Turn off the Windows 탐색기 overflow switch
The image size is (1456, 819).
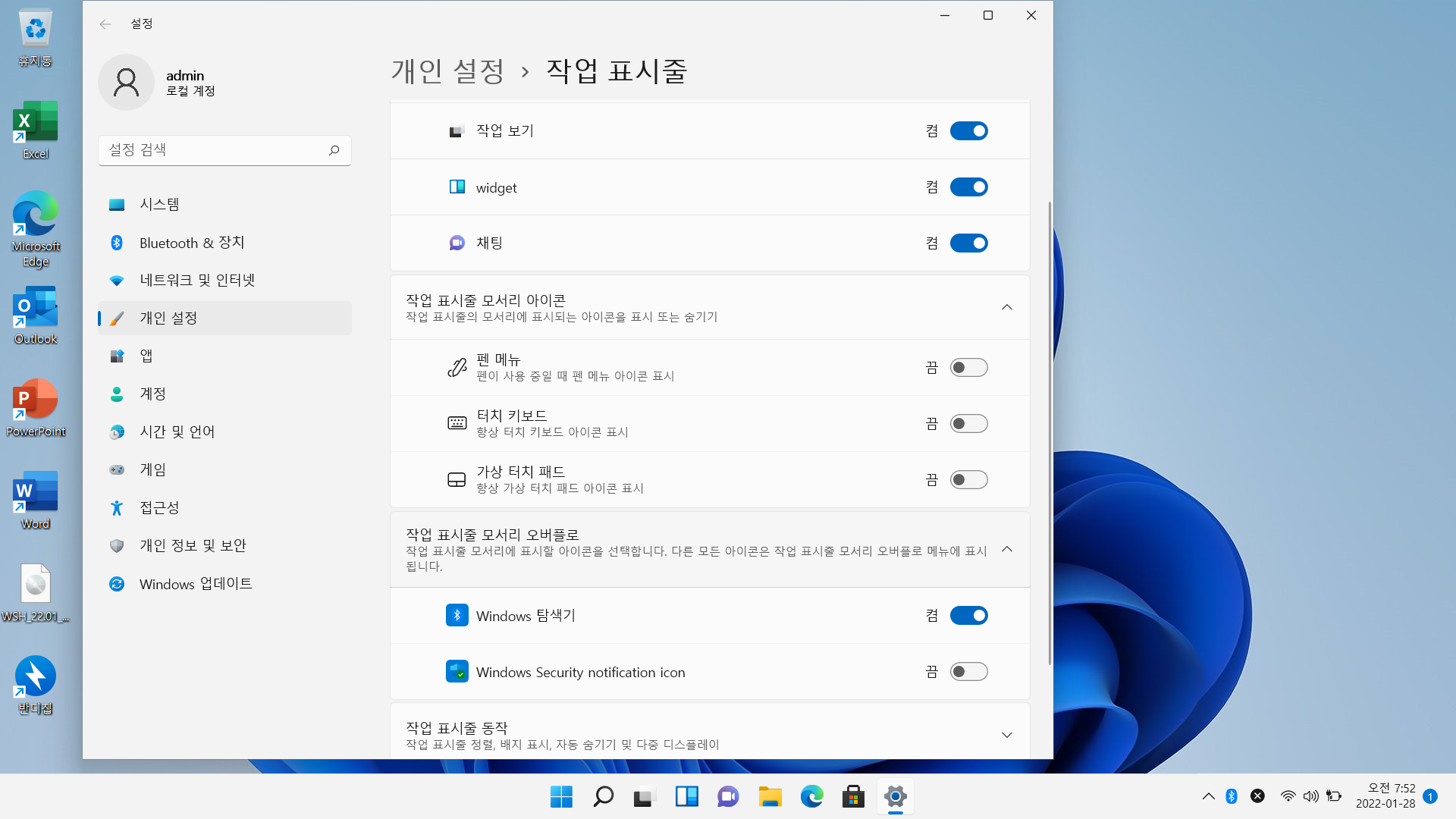968,616
